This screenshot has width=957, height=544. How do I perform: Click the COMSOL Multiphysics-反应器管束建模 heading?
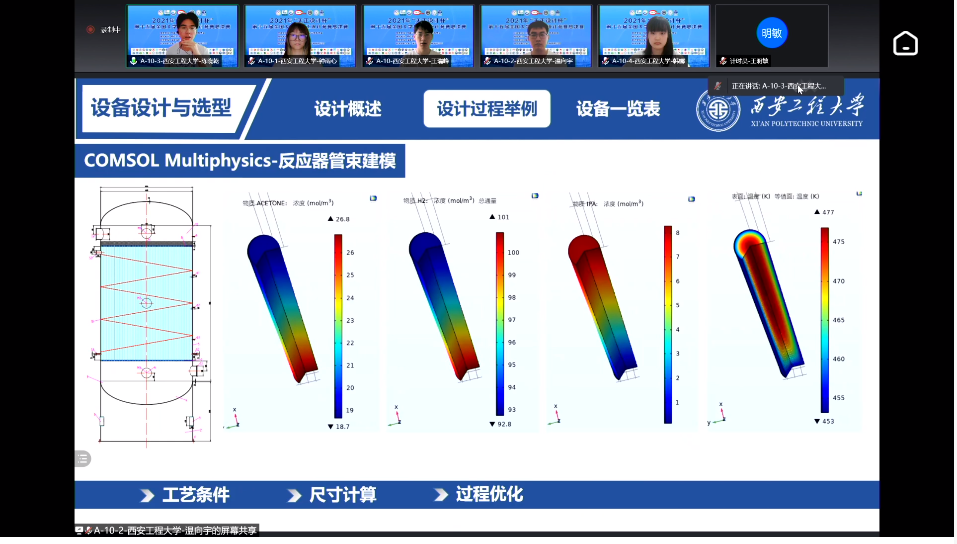click(240, 161)
